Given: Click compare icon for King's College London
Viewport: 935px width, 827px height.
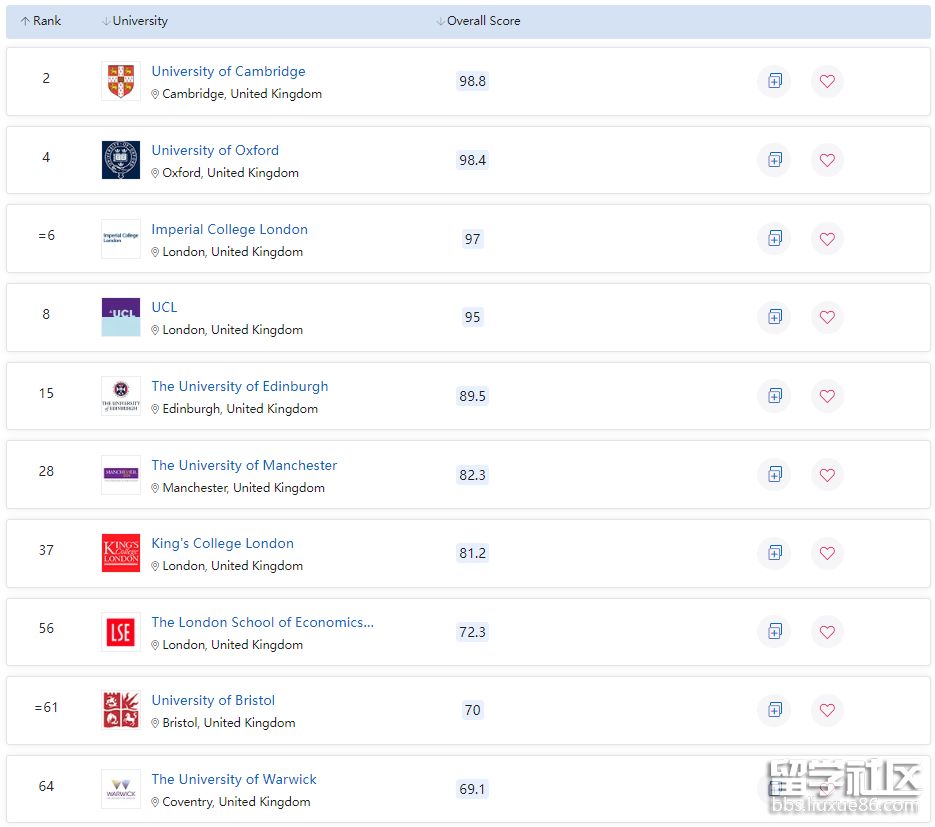Looking at the screenshot, I should click(775, 553).
